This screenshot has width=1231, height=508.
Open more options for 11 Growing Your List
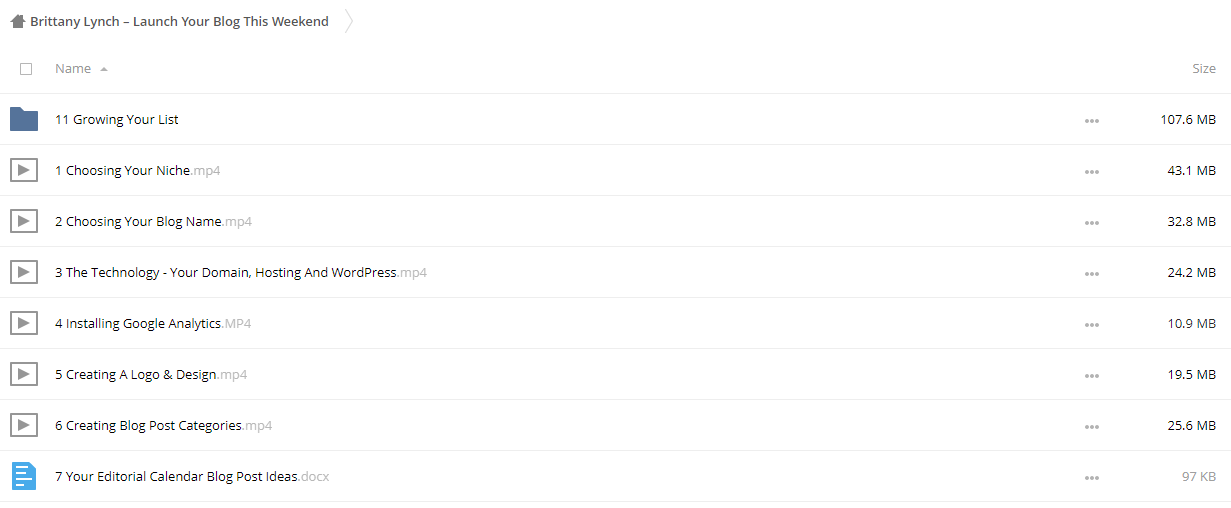1091,120
